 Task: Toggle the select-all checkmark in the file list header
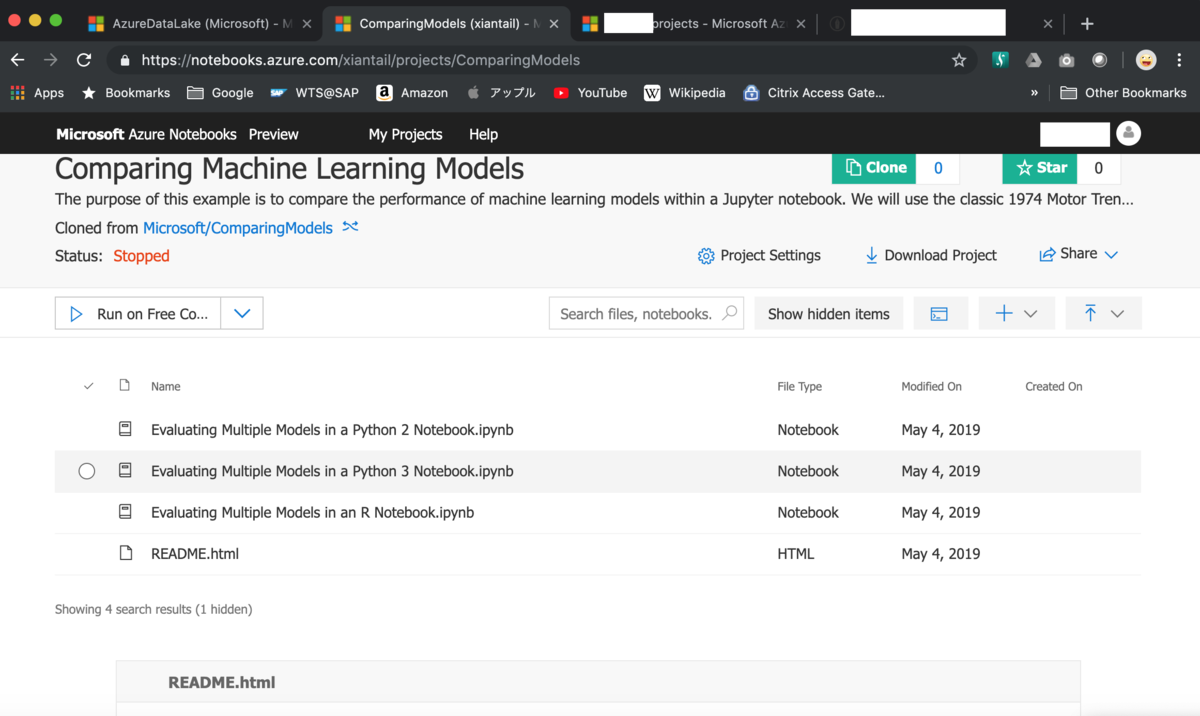tap(89, 386)
